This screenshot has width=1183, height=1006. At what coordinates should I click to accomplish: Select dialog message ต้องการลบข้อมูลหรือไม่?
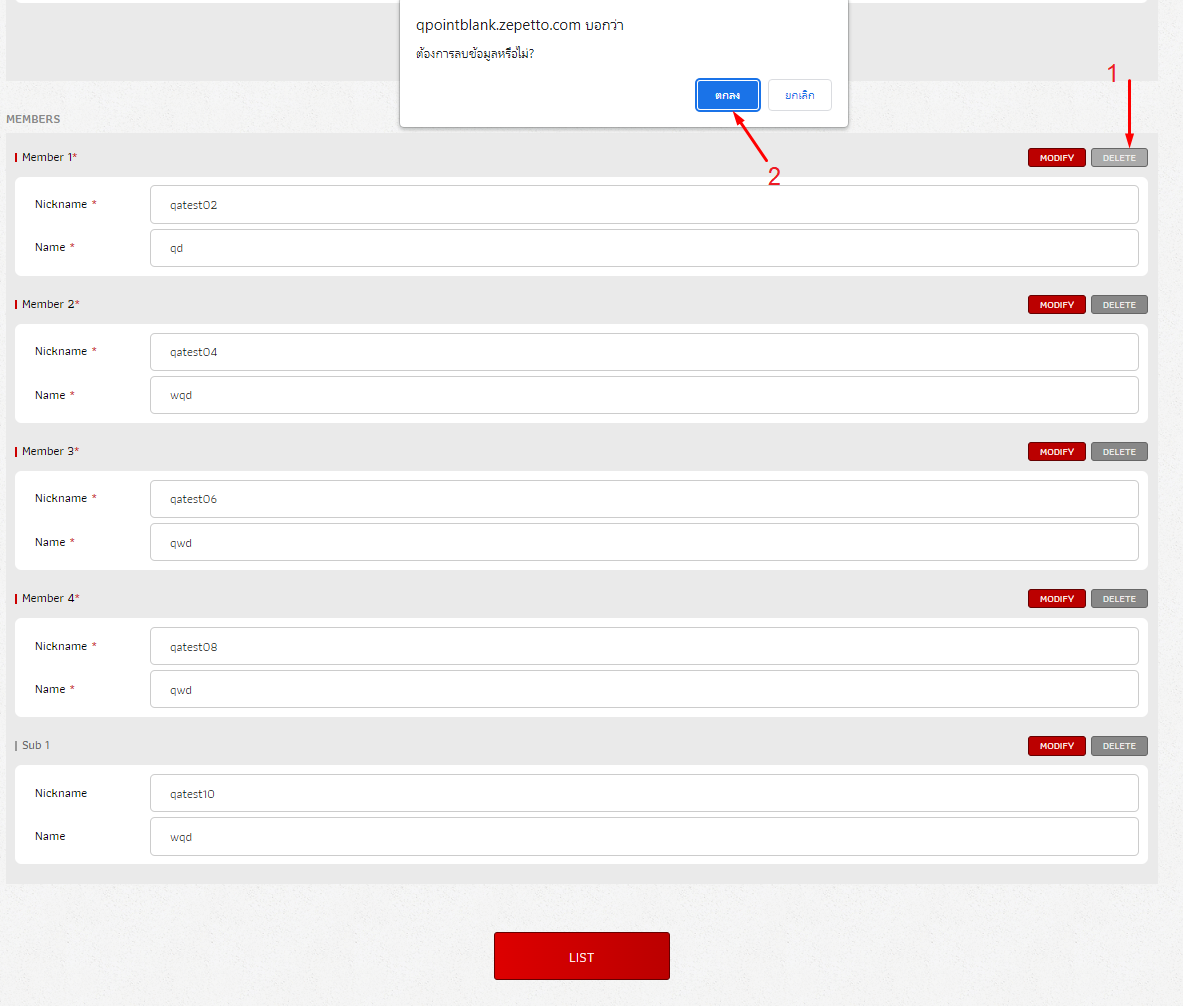pyautogui.click(x=475, y=54)
